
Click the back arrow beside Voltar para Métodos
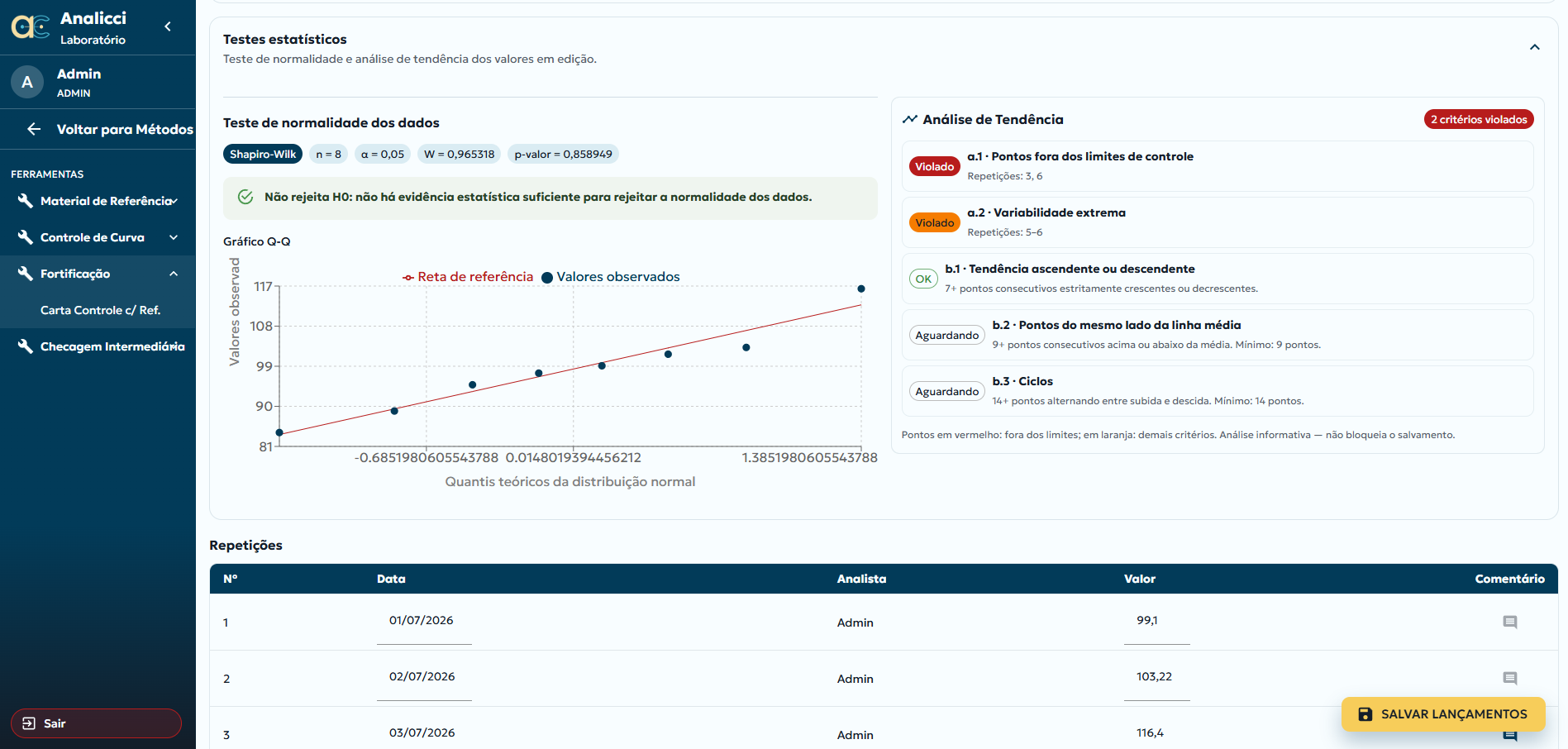pyautogui.click(x=34, y=129)
